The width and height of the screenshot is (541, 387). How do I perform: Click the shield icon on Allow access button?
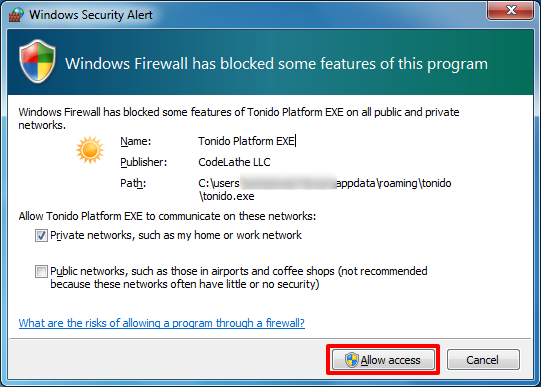(352, 360)
